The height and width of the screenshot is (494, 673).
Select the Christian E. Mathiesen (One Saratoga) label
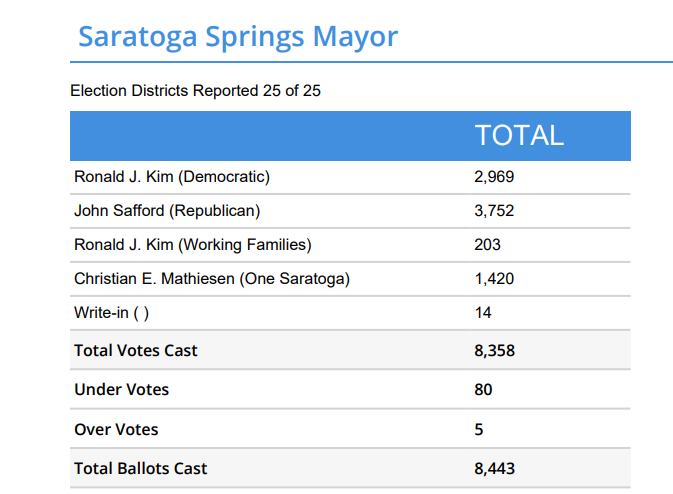point(212,279)
